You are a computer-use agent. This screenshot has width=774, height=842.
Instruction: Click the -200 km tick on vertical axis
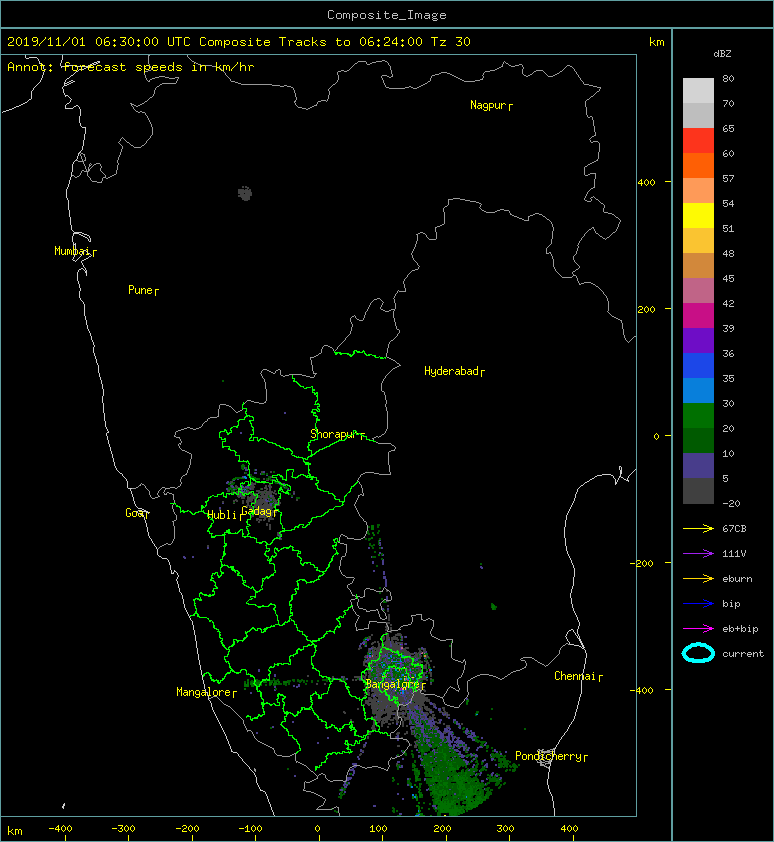643,563
